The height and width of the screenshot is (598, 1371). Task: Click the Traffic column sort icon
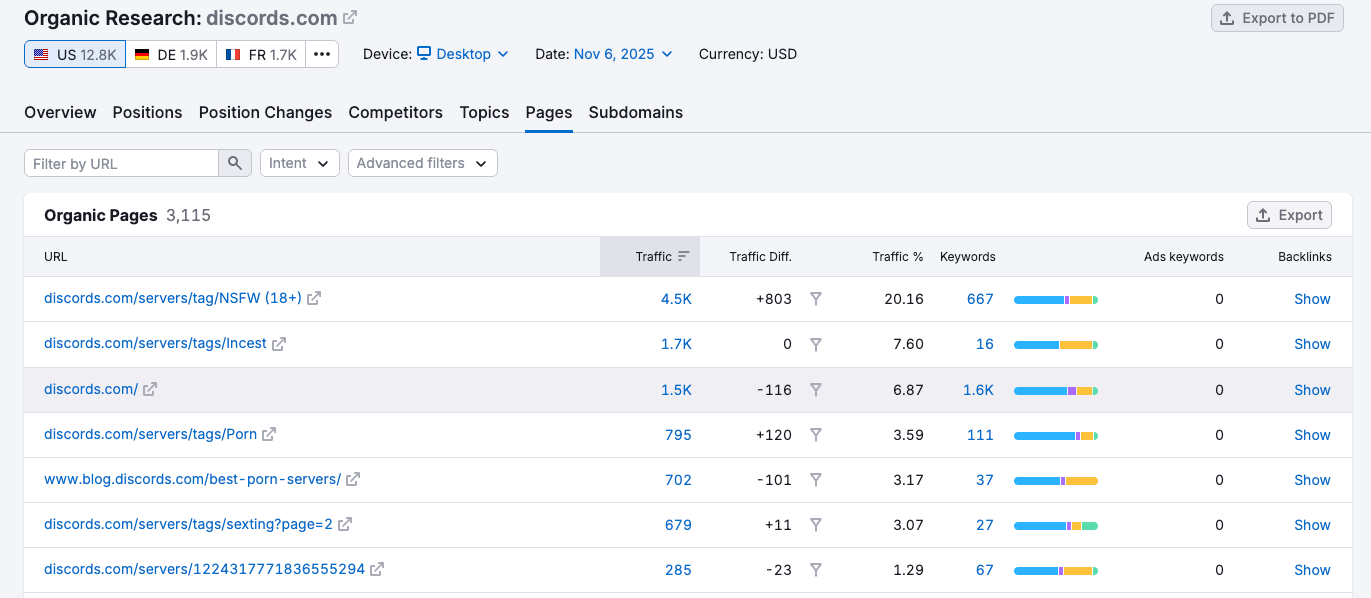click(x=684, y=257)
